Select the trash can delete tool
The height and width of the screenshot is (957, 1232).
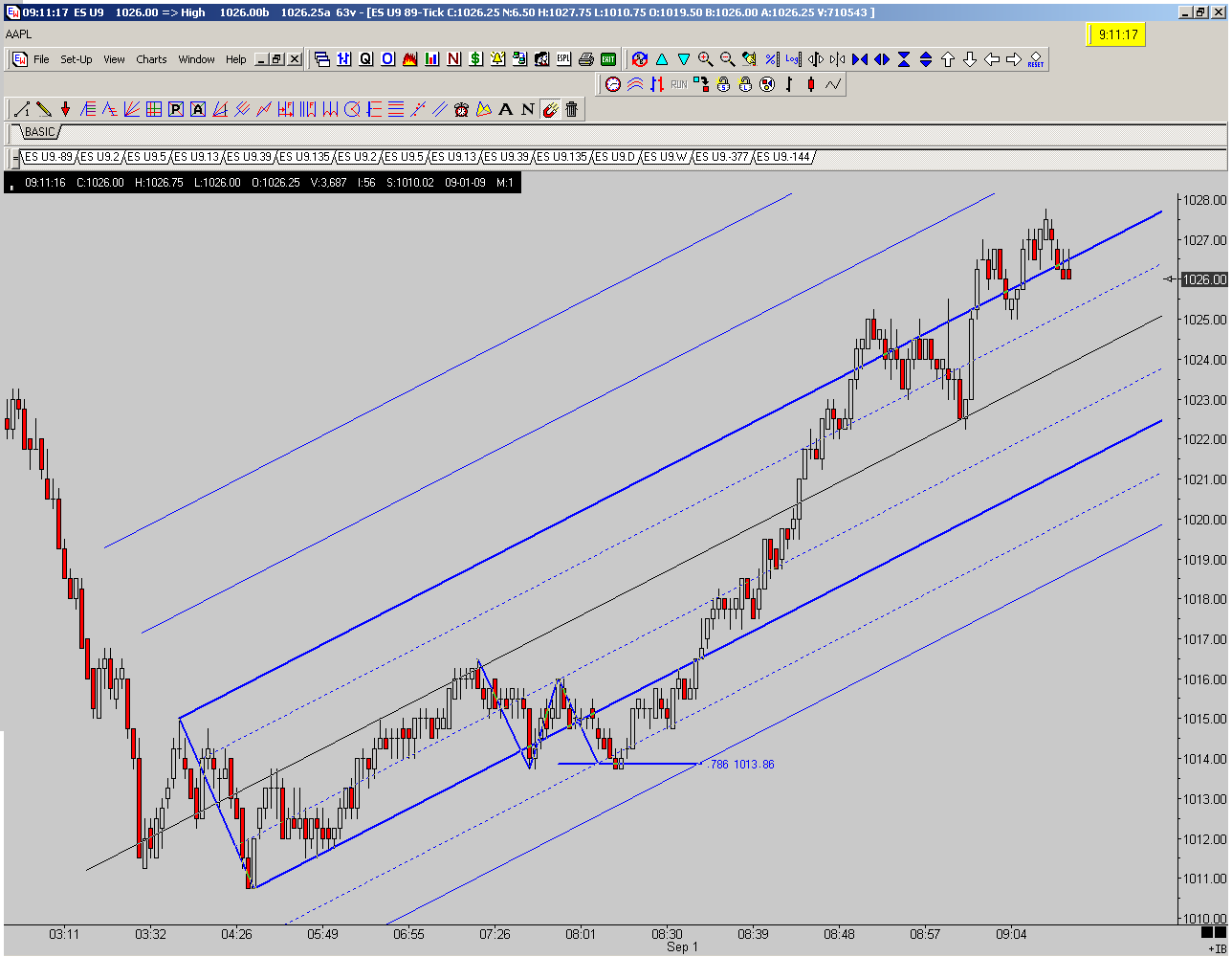(572, 109)
